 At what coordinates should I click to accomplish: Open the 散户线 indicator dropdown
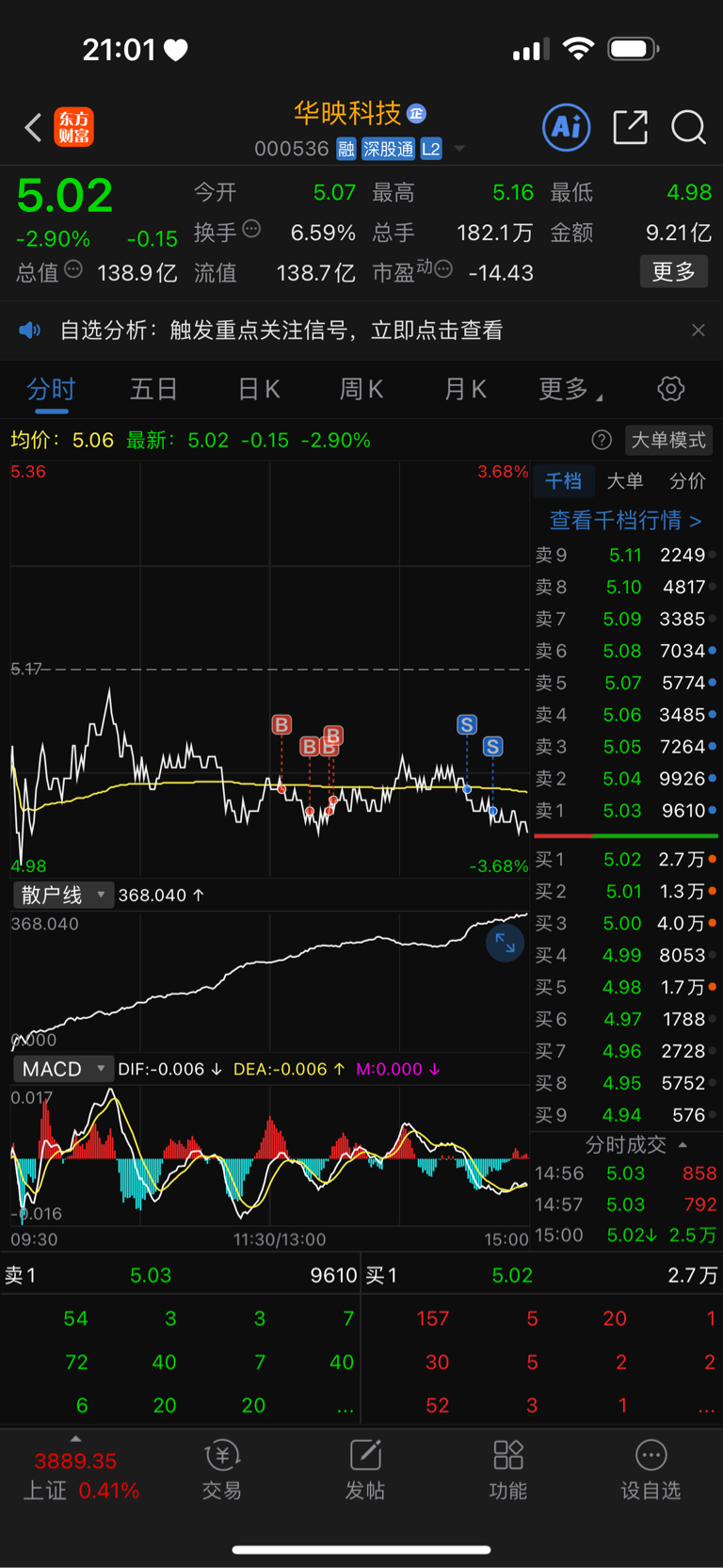pos(63,895)
